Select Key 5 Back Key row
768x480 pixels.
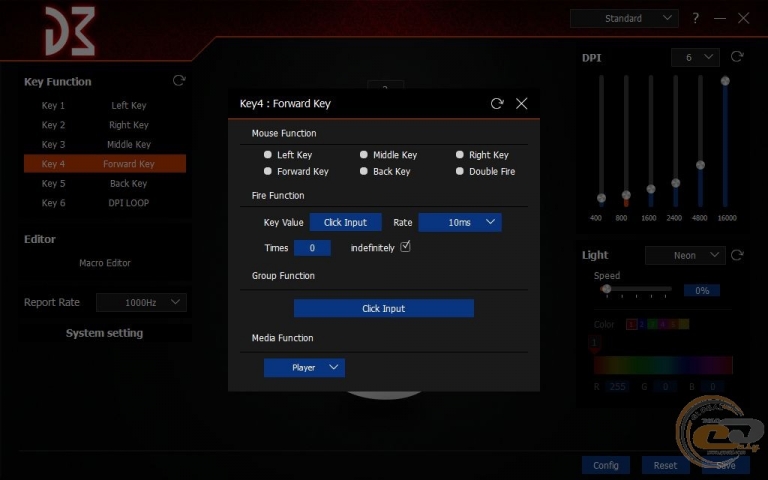point(105,183)
